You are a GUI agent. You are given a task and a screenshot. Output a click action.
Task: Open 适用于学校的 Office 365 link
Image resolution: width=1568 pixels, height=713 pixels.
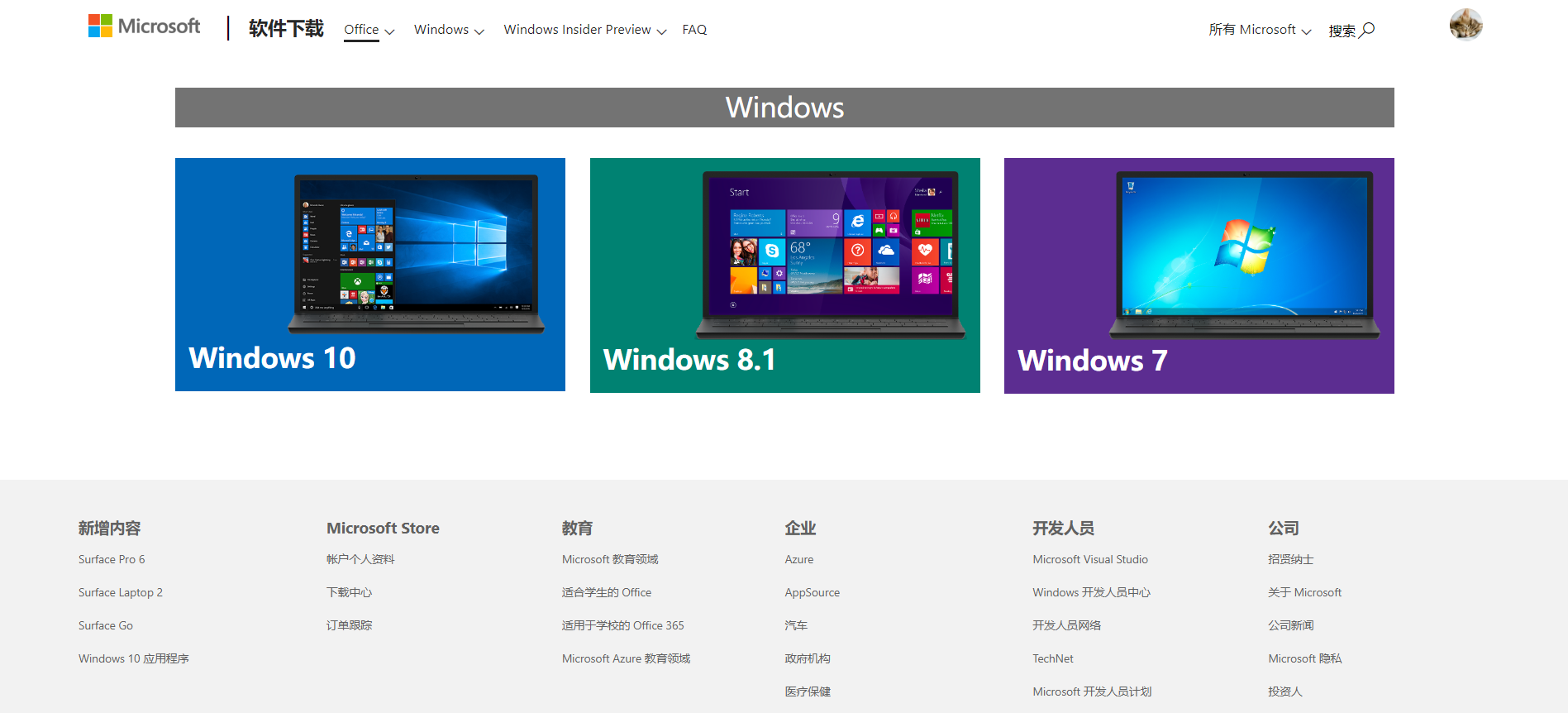[623, 625]
